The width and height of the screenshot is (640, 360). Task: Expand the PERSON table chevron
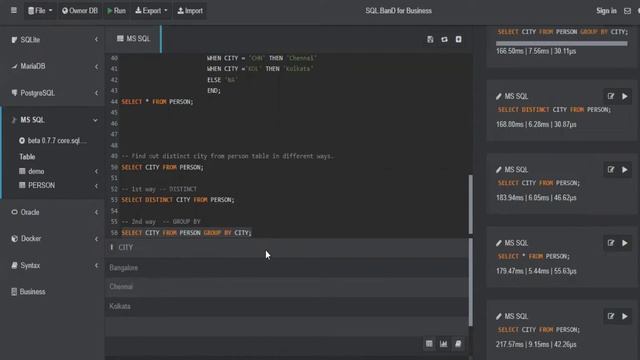96,186
